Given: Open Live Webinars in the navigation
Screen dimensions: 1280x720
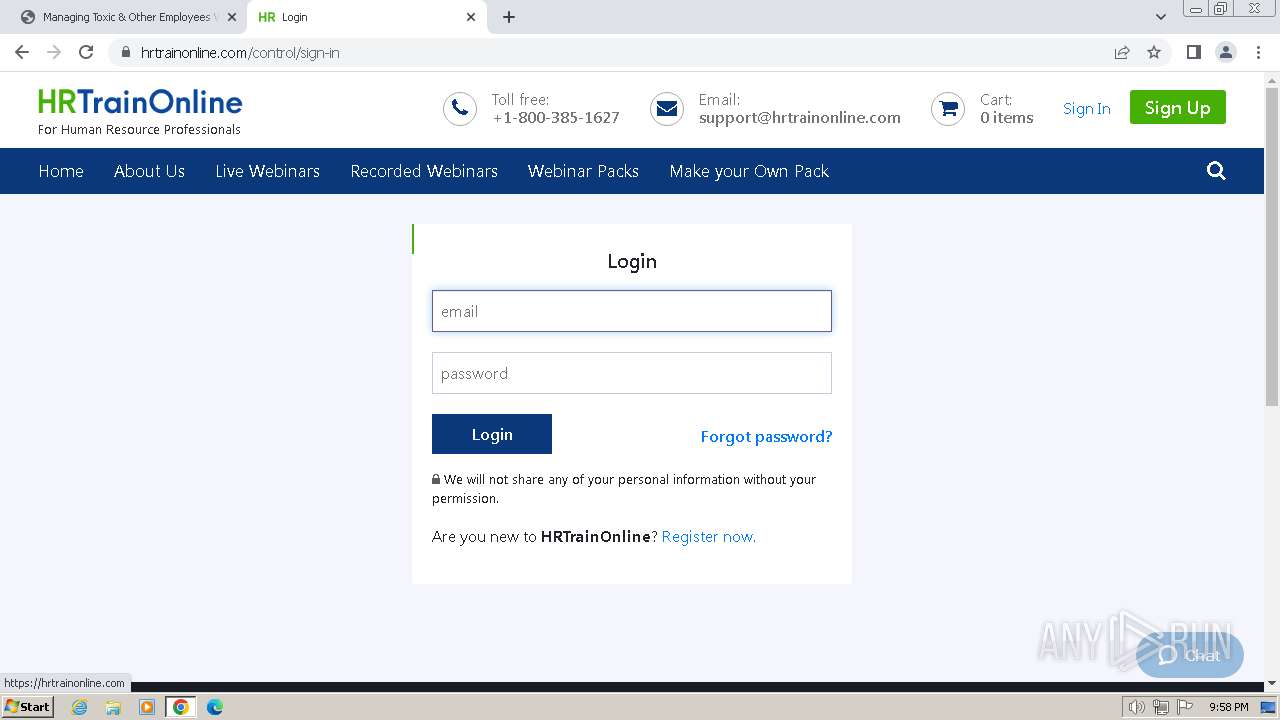Looking at the screenshot, I should pos(267,171).
